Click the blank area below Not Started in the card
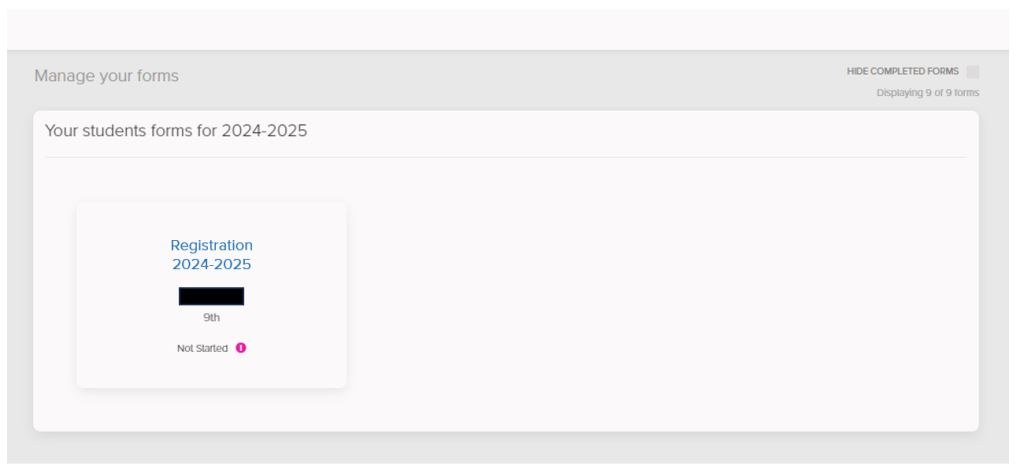 211,371
